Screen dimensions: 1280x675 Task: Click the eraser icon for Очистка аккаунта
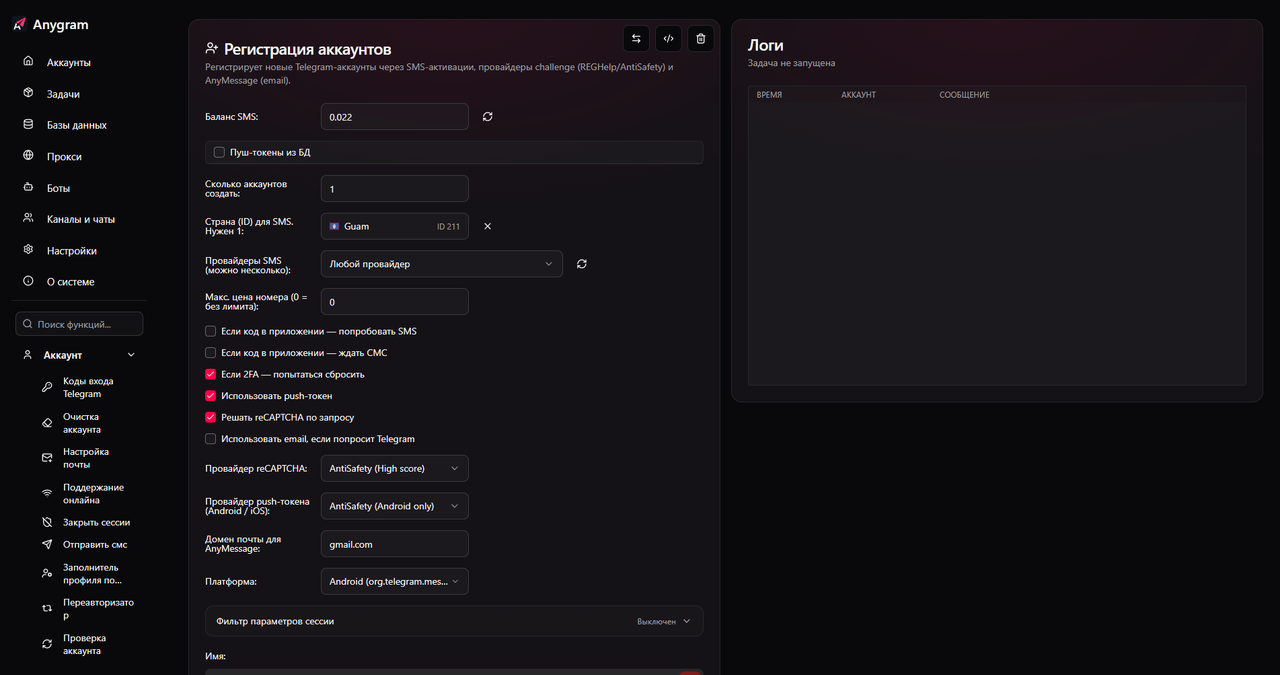pyautogui.click(x=46, y=423)
